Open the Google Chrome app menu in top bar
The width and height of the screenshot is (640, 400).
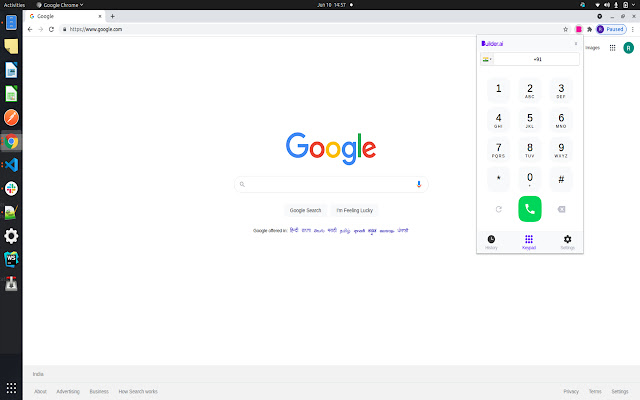[60, 5]
